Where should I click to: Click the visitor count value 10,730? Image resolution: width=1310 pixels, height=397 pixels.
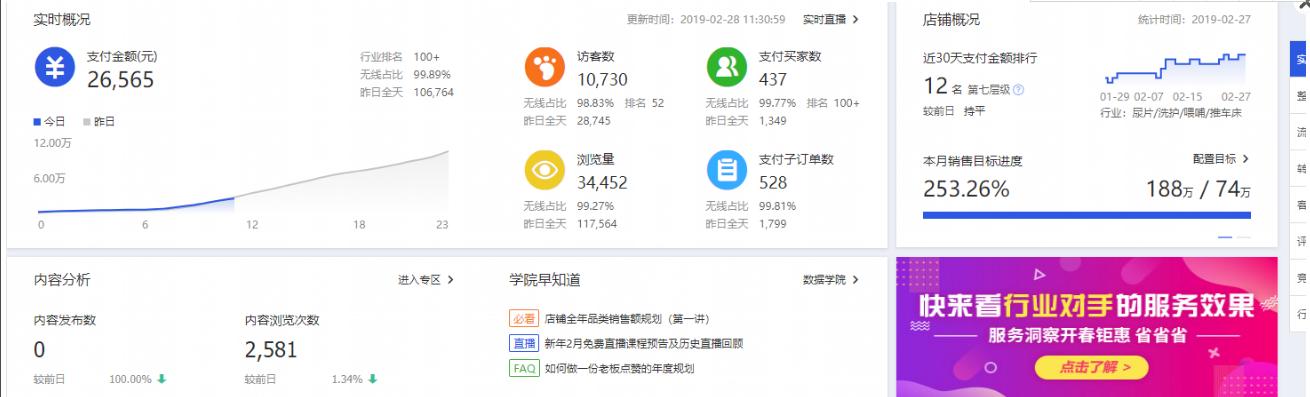tap(602, 80)
